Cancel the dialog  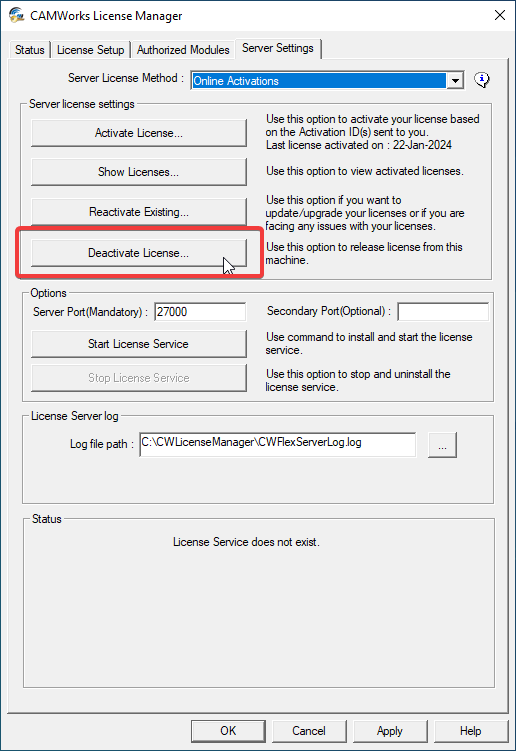pos(309,731)
